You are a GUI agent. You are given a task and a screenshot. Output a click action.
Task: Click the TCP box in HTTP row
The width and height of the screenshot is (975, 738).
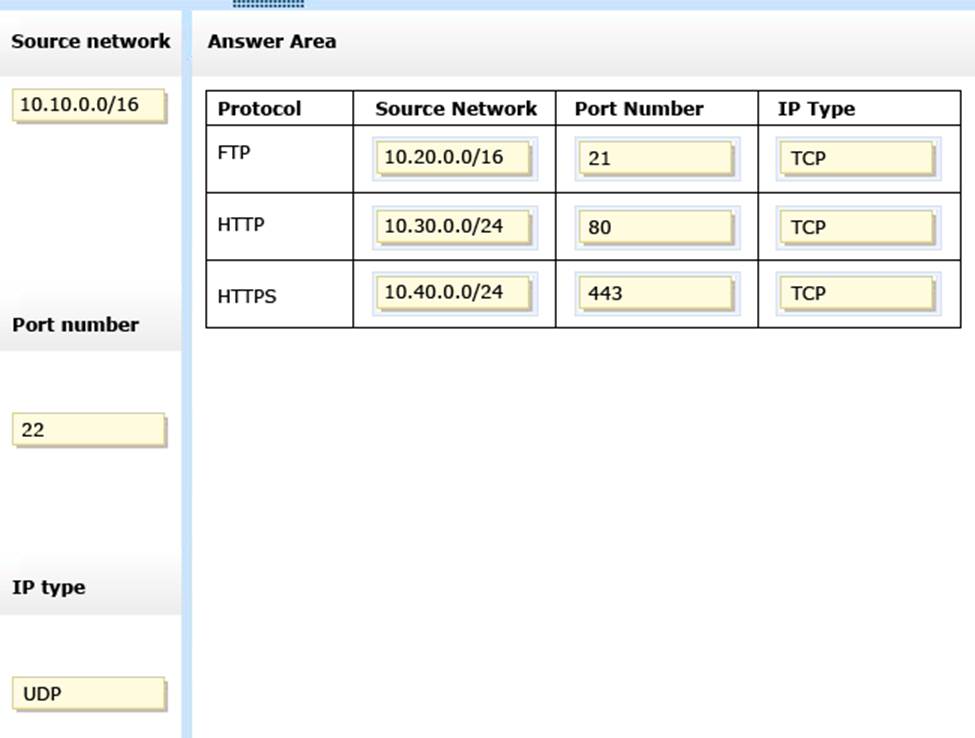pyautogui.click(x=858, y=227)
